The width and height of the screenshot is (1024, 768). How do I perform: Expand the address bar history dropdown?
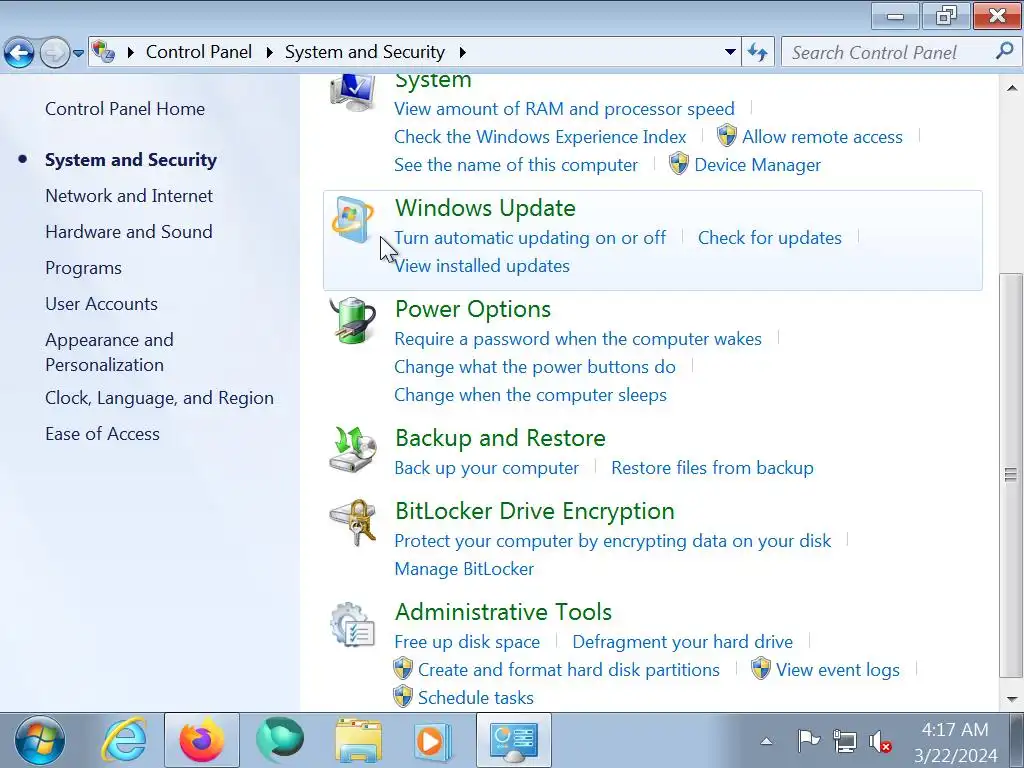(730, 52)
